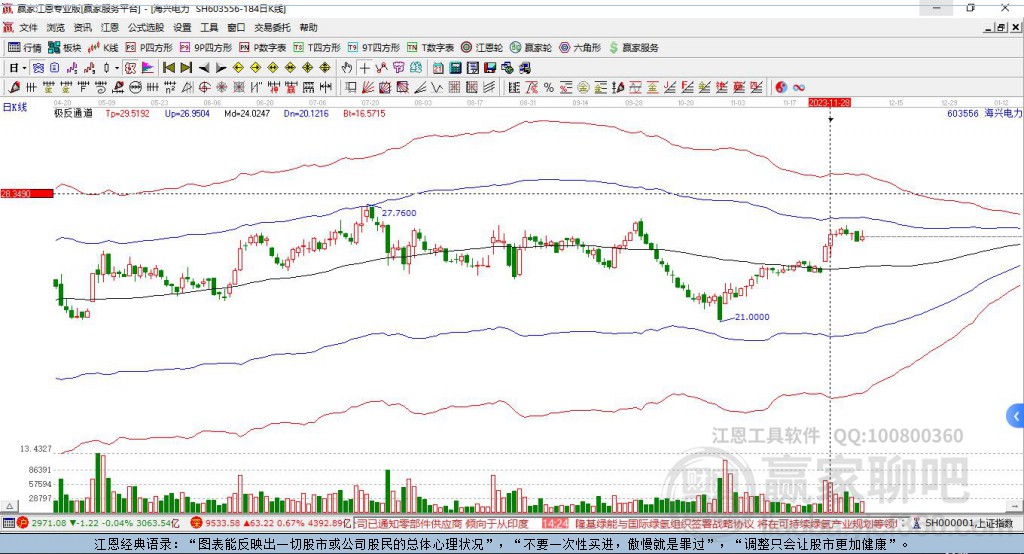
Task: Select the percent % line tool
Action: [x=549, y=88]
